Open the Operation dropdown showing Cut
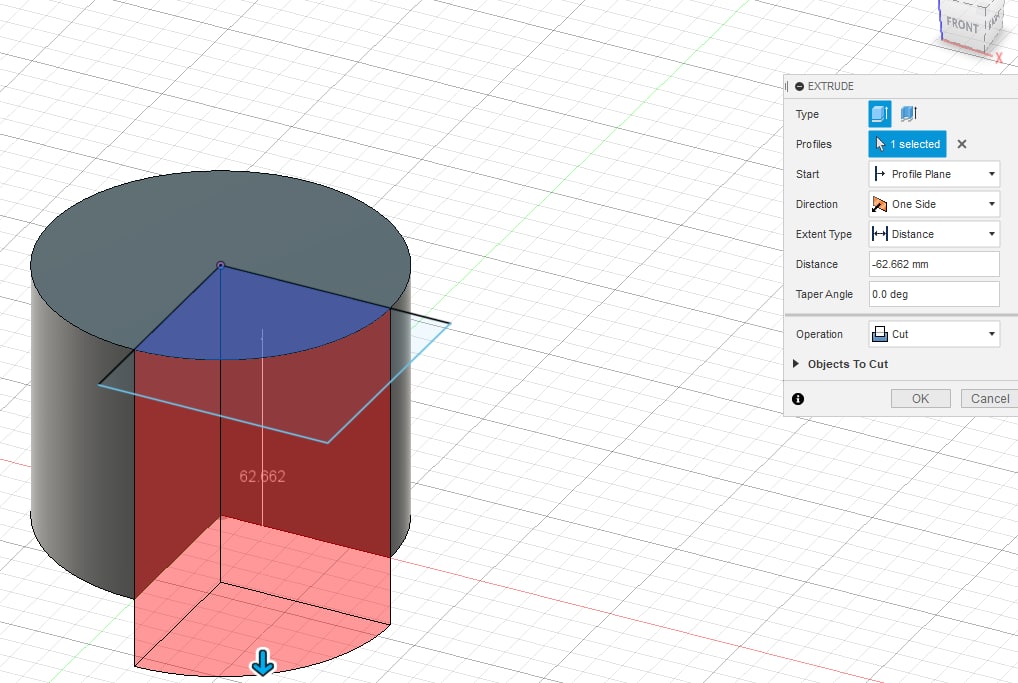 pyautogui.click(x=934, y=334)
